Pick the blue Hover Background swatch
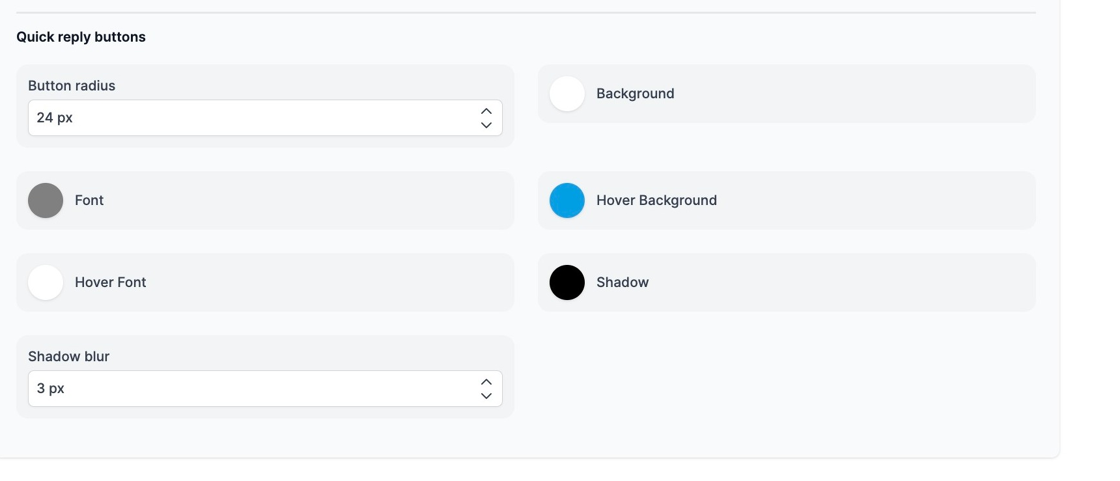 point(567,201)
